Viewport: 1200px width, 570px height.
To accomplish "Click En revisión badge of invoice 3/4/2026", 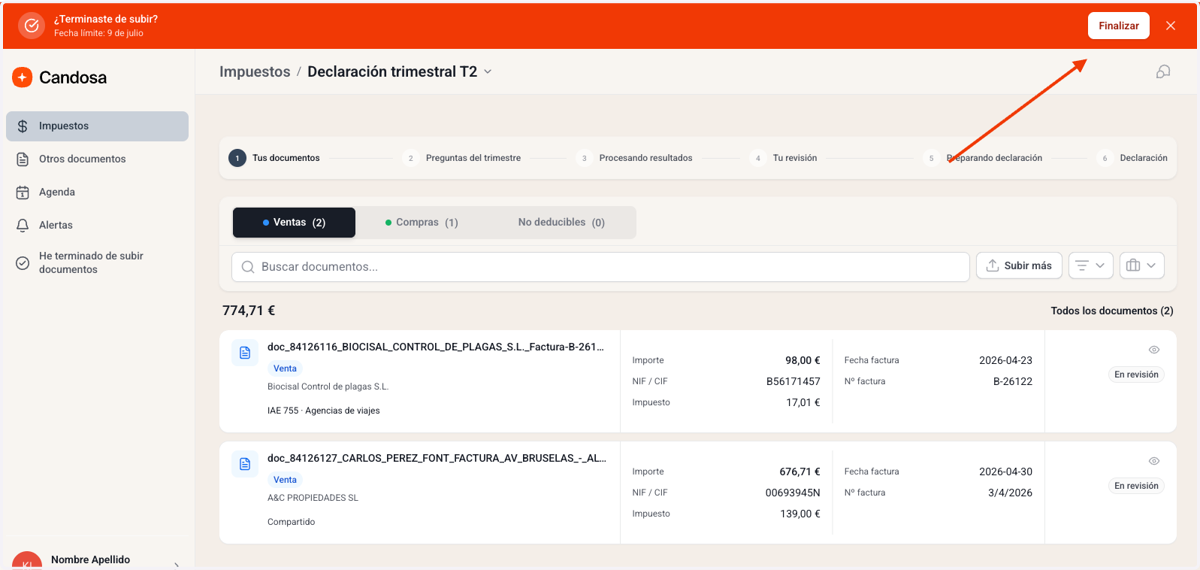I will pos(1136,486).
